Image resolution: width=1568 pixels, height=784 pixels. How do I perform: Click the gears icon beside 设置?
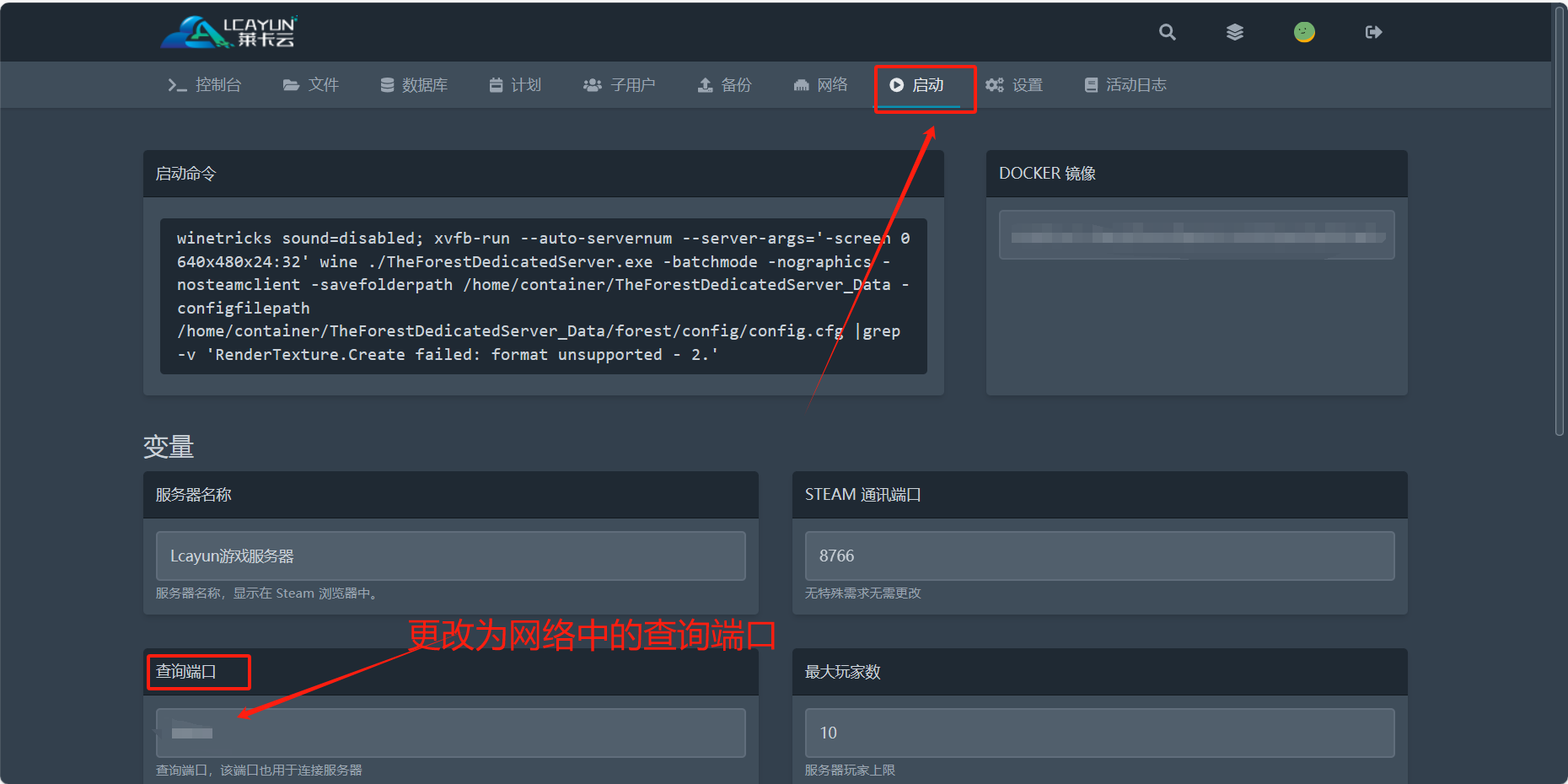point(995,85)
